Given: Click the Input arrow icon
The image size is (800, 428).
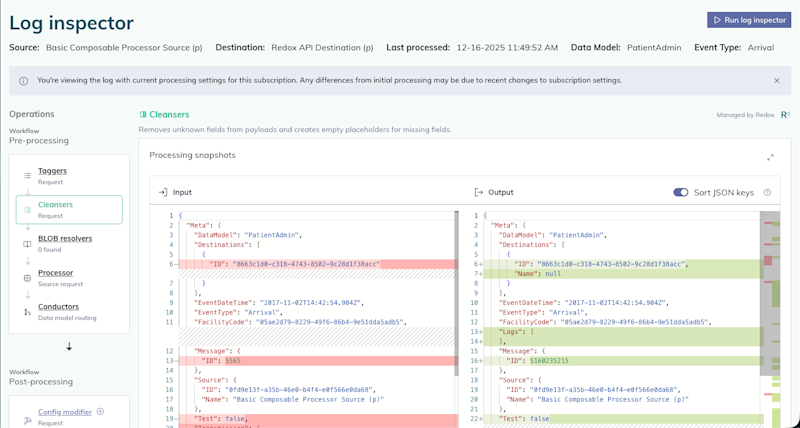Looking at the screenshot, I should click(x=163, y=192).
